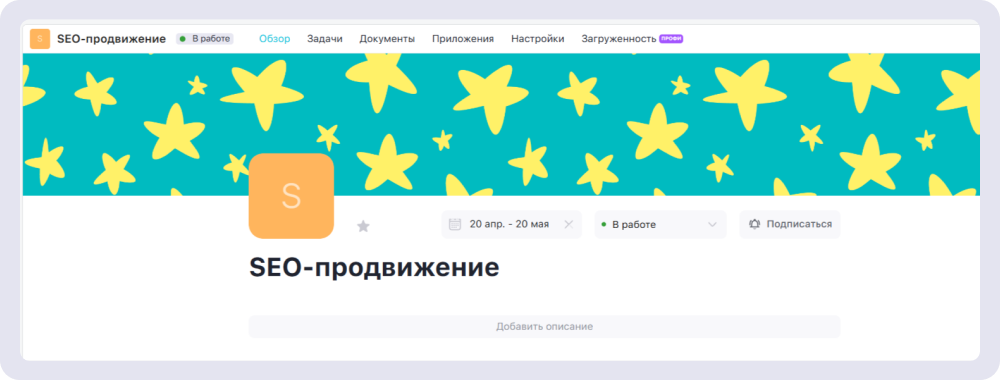Image resolution: width=1000 pixels, height=380 pixels.
Task: Click the small orange S project icon in top bar
Action: (x=40, y=39)
